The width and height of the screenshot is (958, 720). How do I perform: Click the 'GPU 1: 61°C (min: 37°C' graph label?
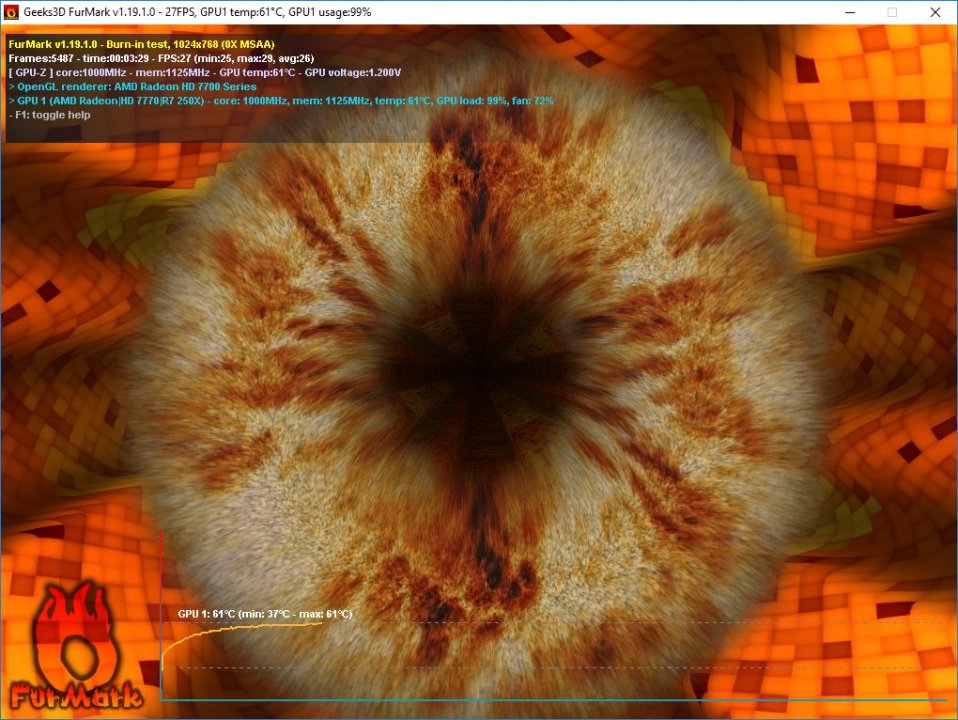coord(265,614)
